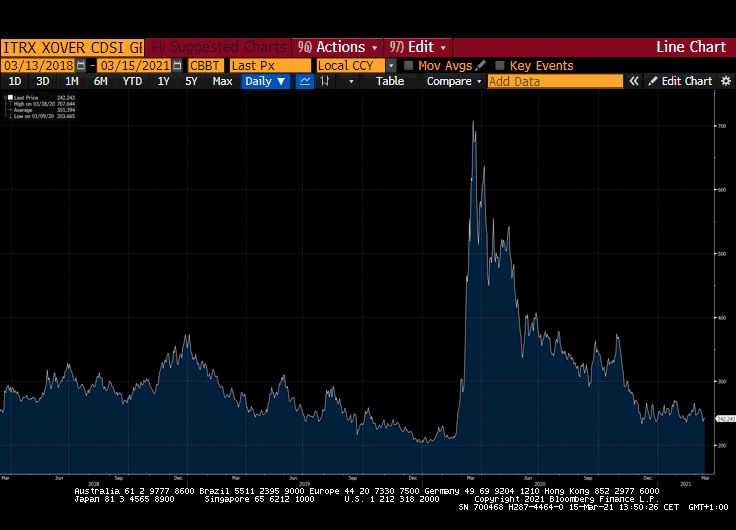The width and height of the screenshot is (736, 530).
Task: Select the Max range tab
Action: coord(222,81)
